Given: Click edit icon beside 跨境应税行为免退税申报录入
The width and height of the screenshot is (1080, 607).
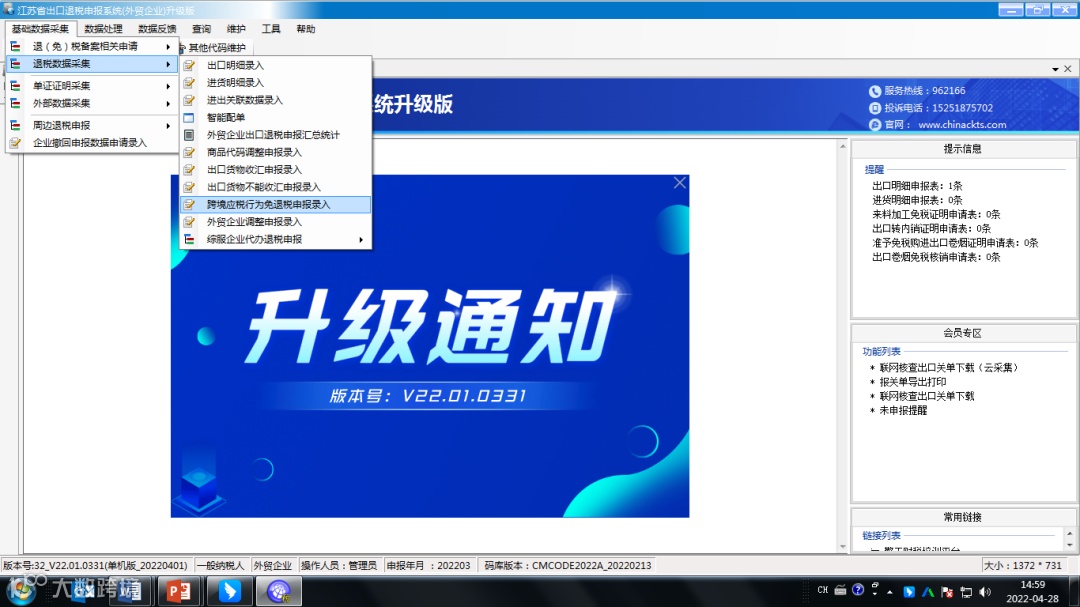Looking at the screenshot, I should click(x=189, y=205).
